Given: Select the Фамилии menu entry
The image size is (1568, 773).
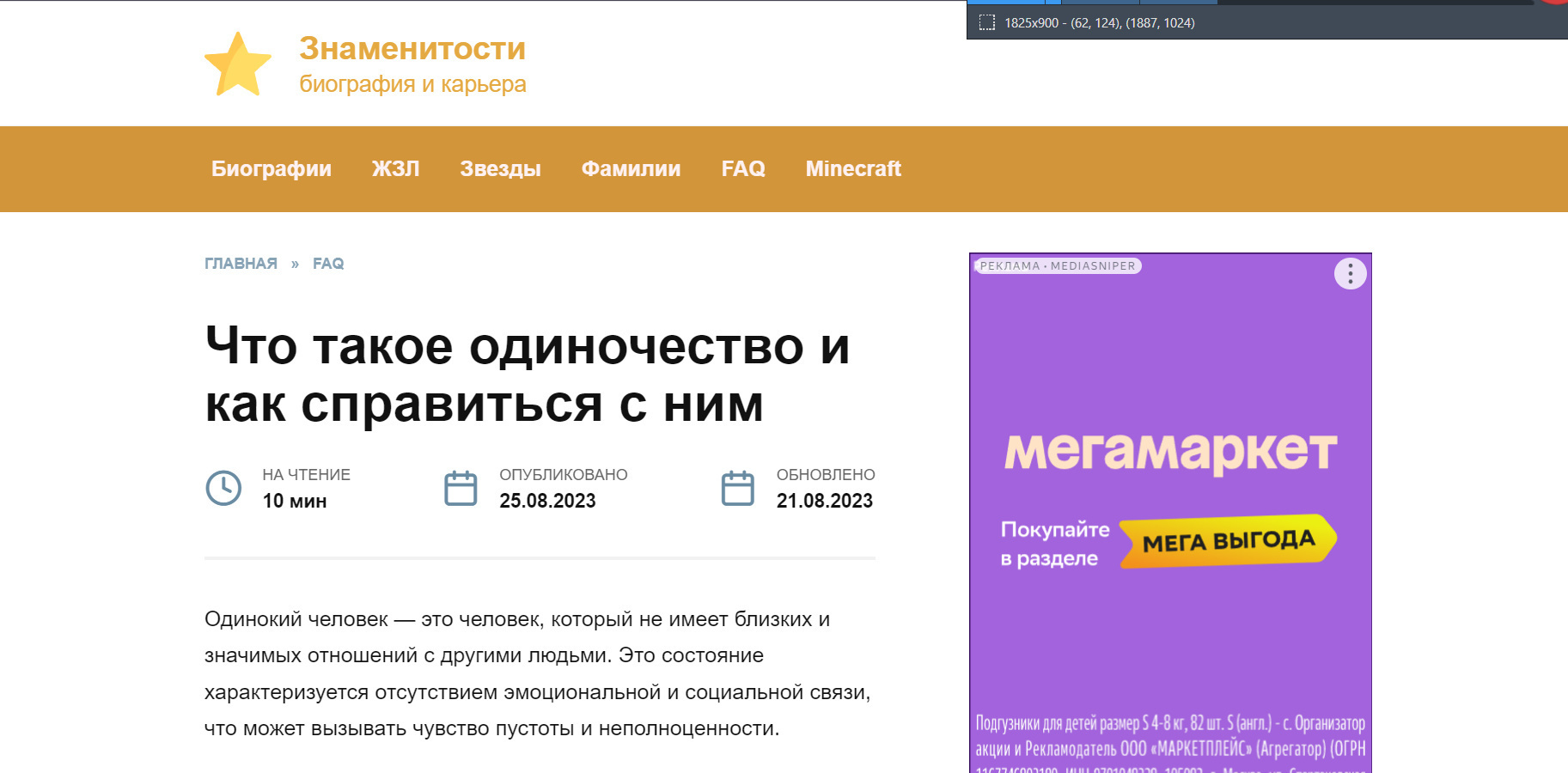Looking at the screenshot, I should pyautogui.click(x=631, y=168).
